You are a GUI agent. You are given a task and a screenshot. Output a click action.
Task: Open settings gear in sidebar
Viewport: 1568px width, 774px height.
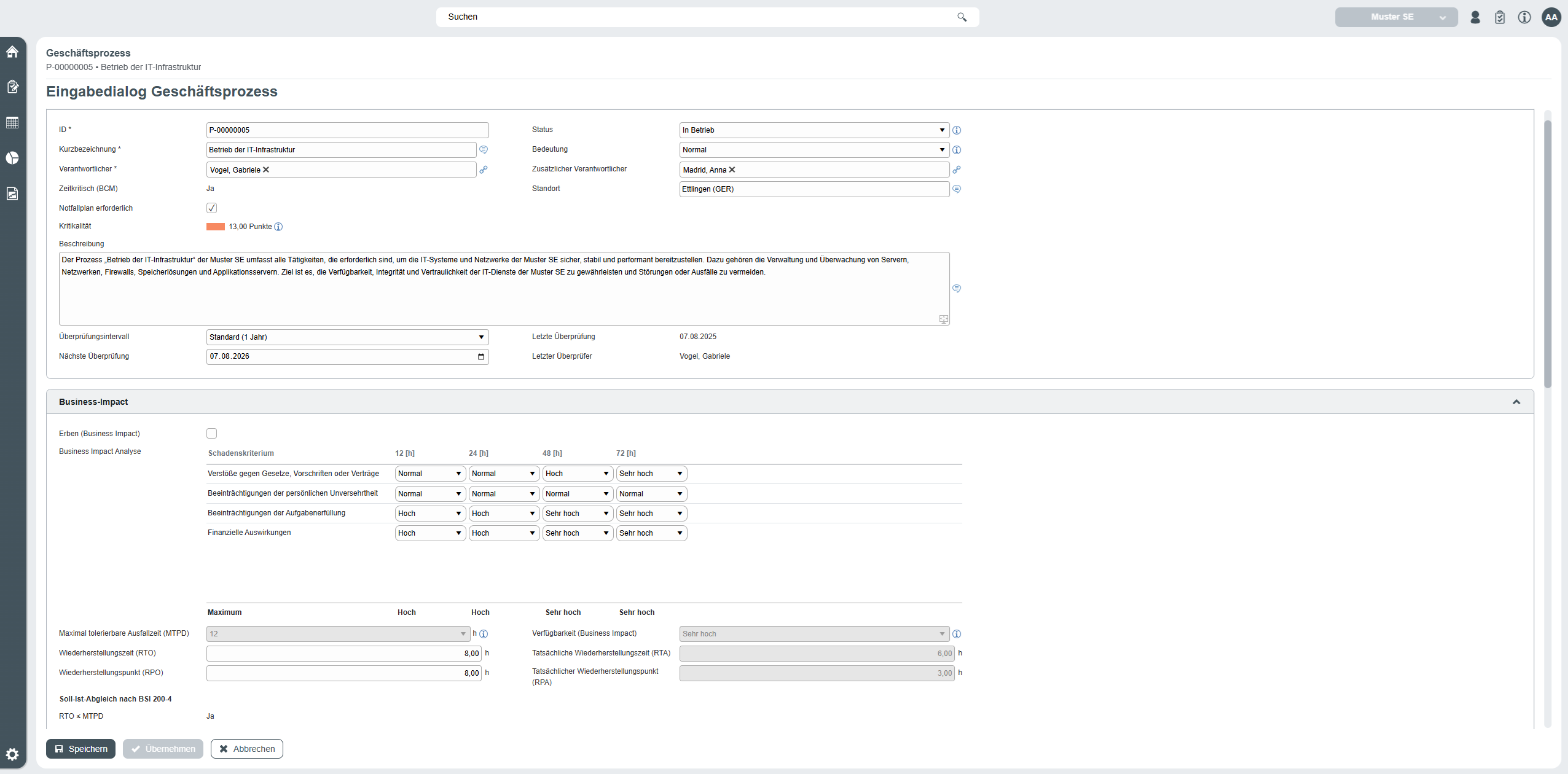(x=12, y=754)
